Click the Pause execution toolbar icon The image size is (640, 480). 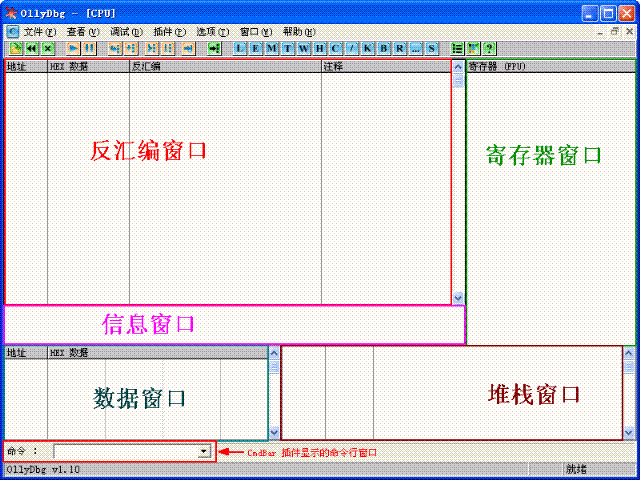click(89, 49)
